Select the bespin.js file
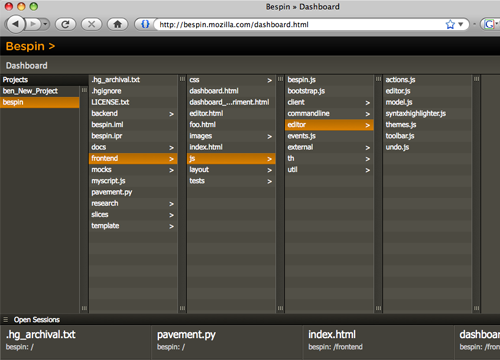 coord(329,80)
